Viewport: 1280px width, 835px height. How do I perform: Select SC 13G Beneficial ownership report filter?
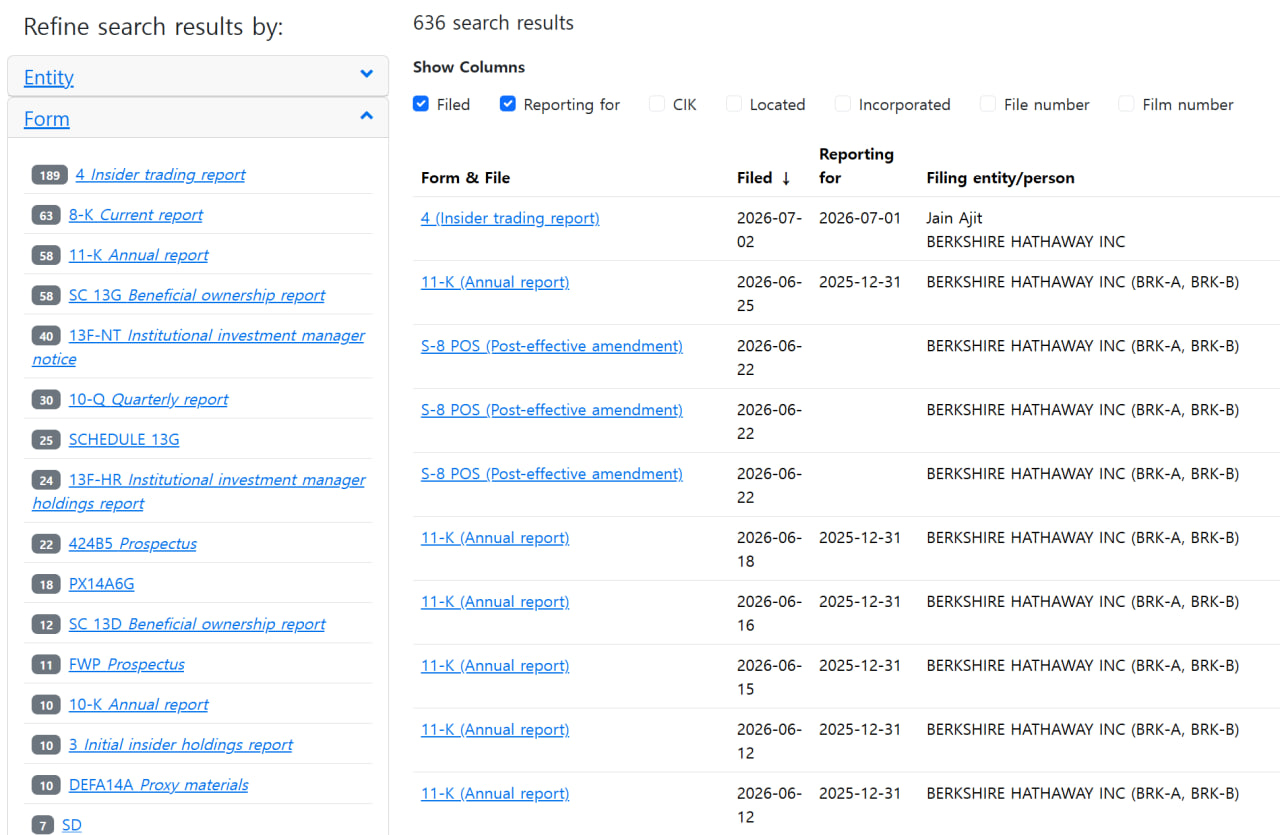pos(197,295)
